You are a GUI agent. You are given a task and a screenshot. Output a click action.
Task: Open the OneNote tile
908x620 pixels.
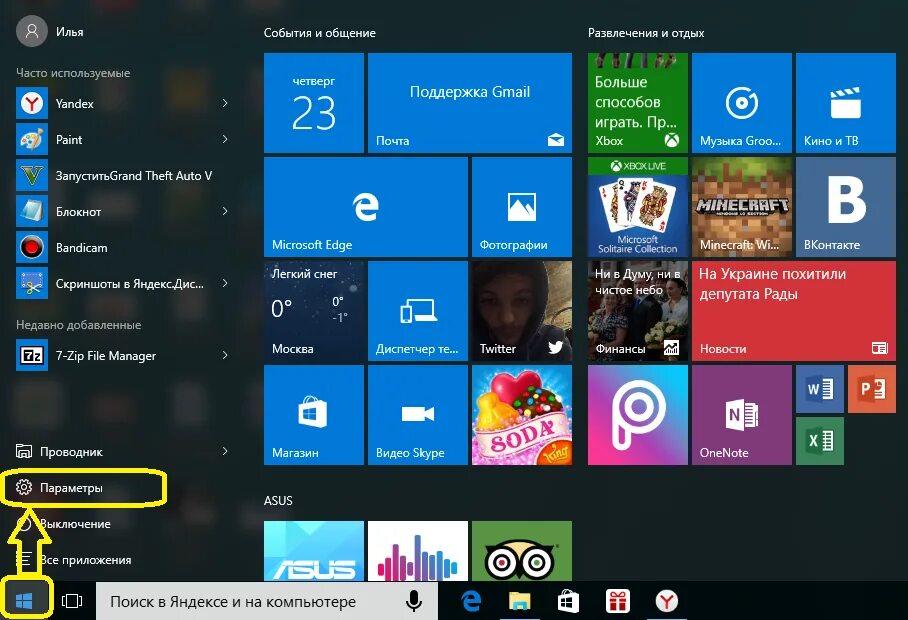pyautogui.click(x=742, y=414)
